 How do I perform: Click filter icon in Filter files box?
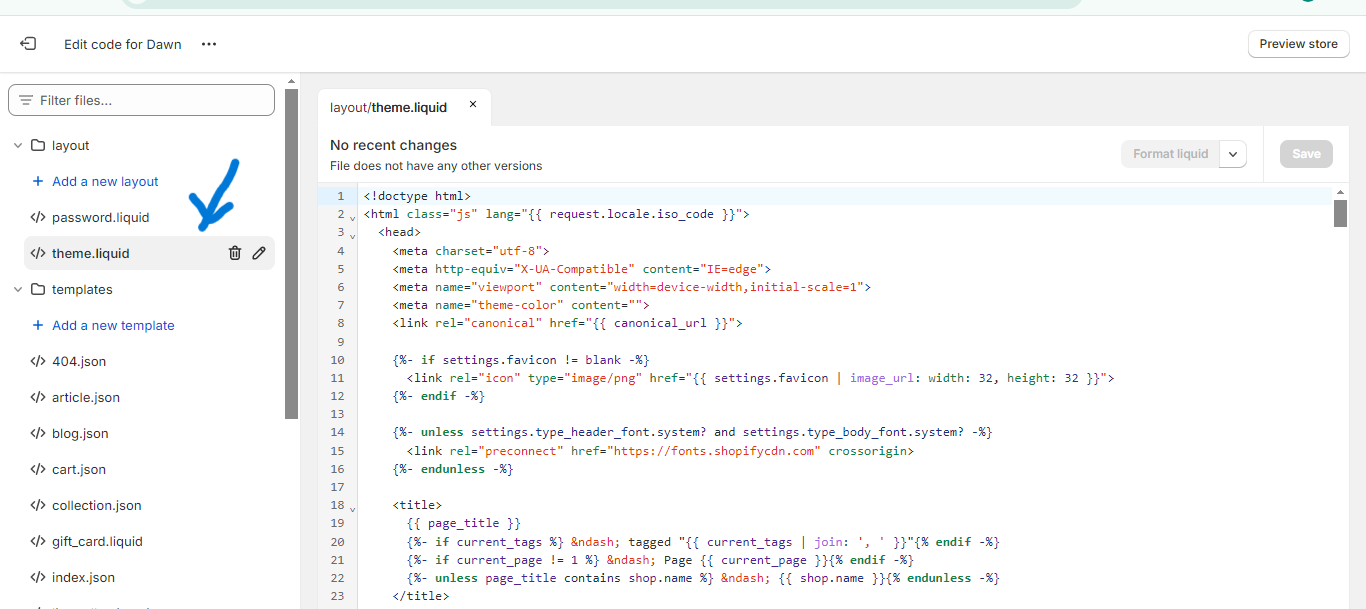[26, 100]
